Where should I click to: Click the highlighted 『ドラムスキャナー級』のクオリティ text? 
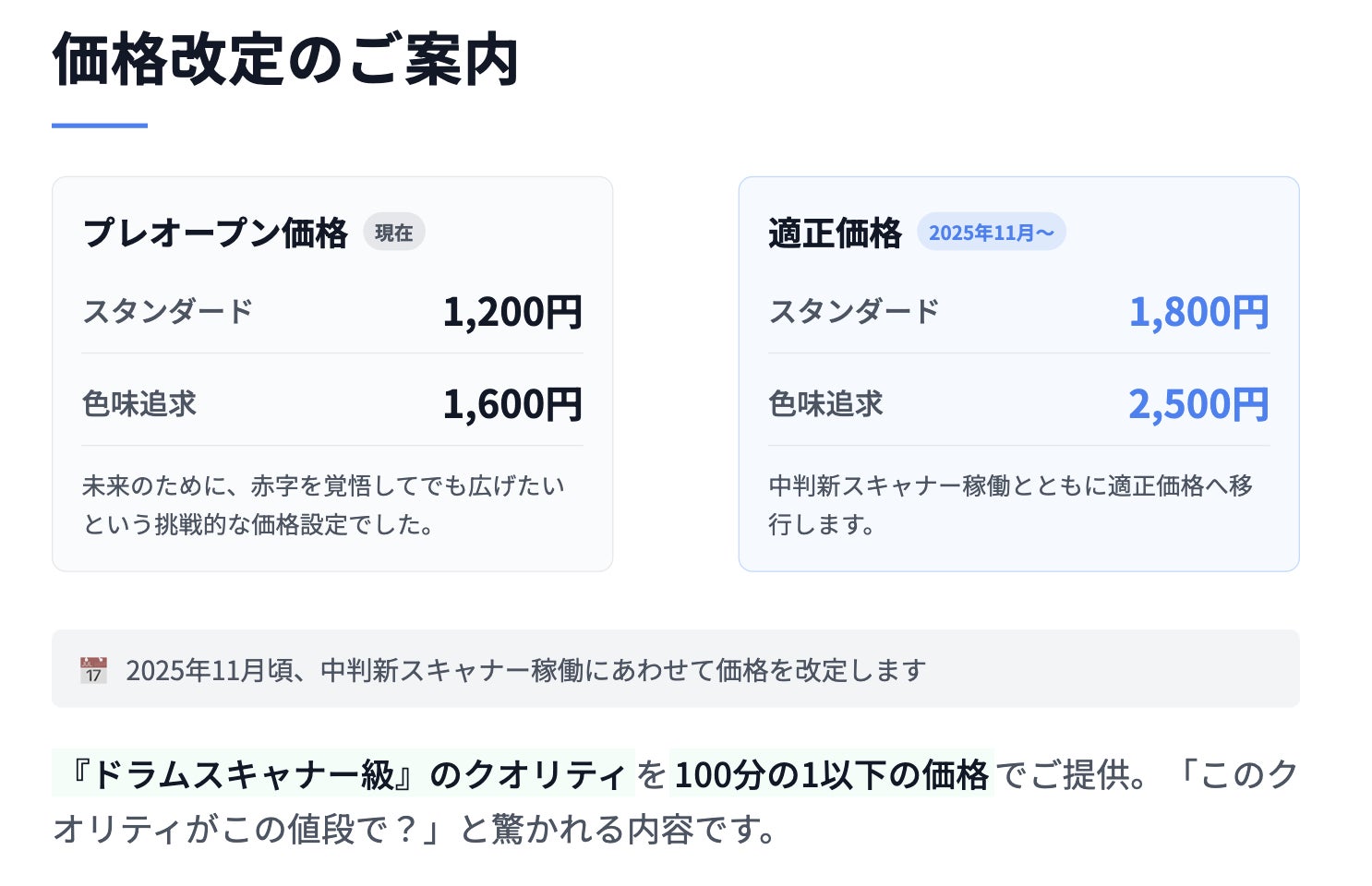pos(343,774)
